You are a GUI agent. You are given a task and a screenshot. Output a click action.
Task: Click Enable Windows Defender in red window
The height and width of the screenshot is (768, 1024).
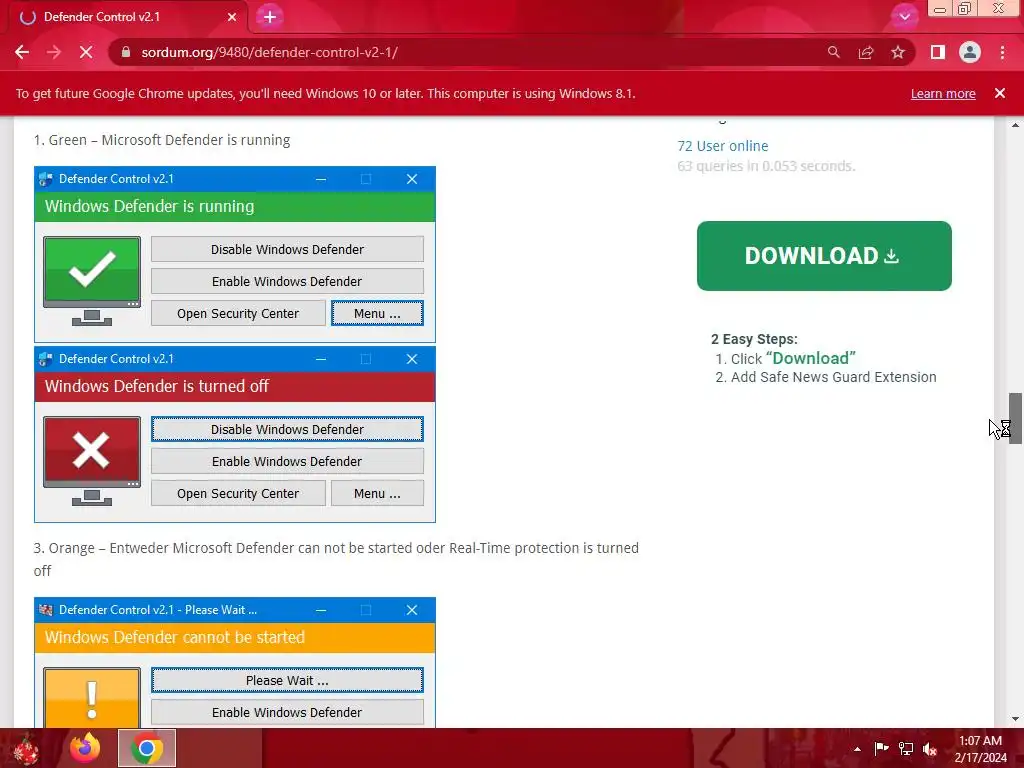coord(287,461)
